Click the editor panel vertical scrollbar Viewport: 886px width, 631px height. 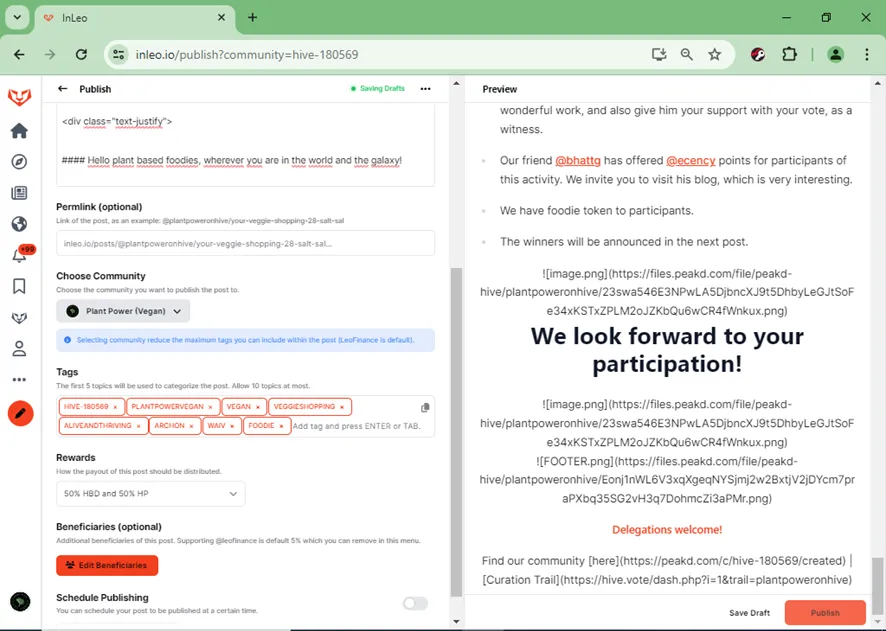tap(456, 432)
